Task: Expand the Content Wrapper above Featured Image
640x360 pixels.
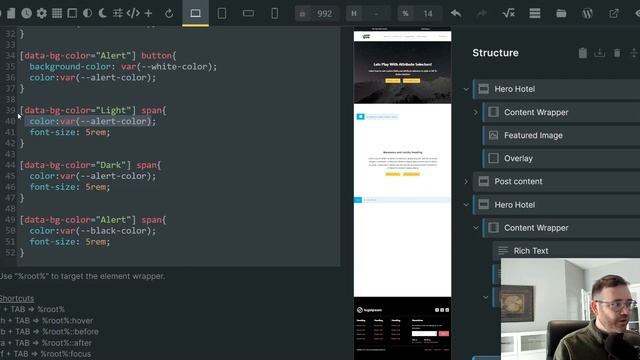Action: [476, 112]
